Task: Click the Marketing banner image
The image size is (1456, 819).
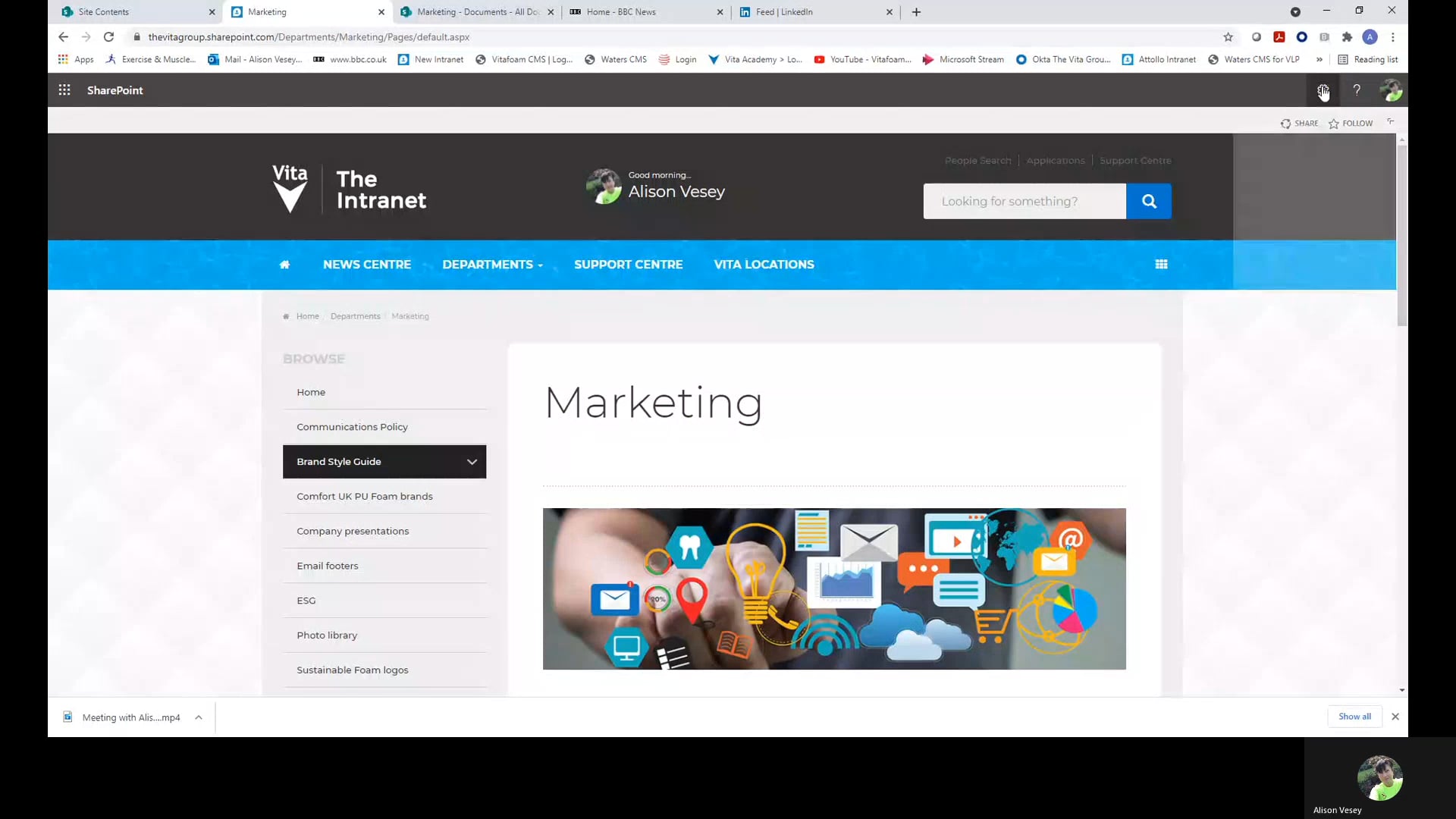Action: (x=834, y=589)
